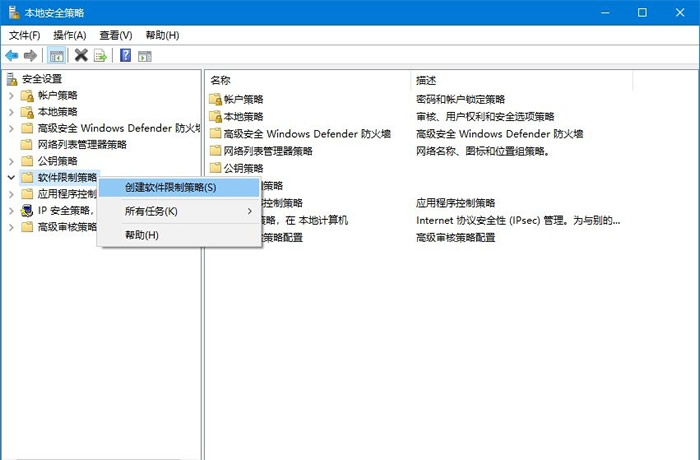Open the 文件(F) menu

(x=25, y=35)
